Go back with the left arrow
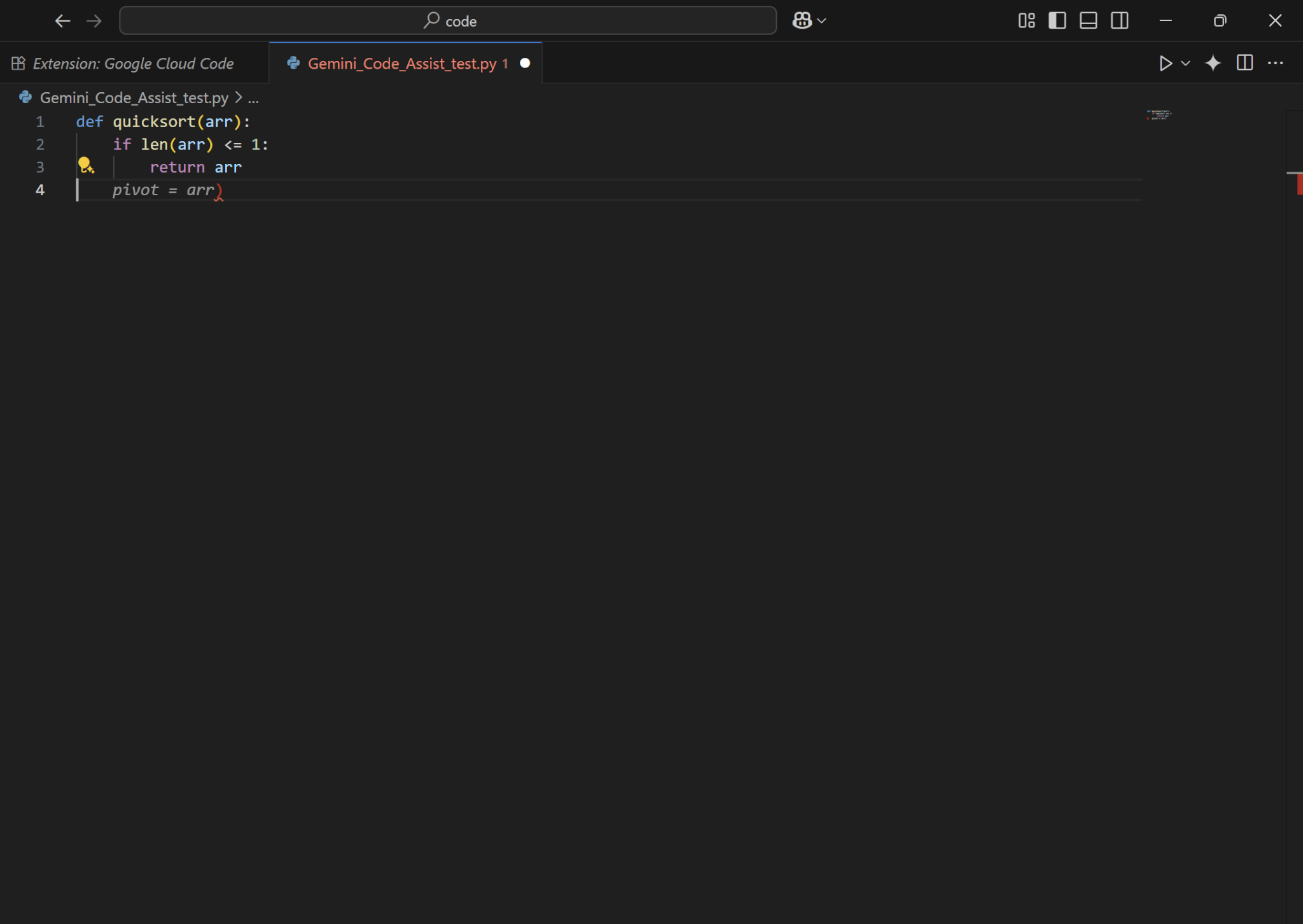 (x=62, y=21)
